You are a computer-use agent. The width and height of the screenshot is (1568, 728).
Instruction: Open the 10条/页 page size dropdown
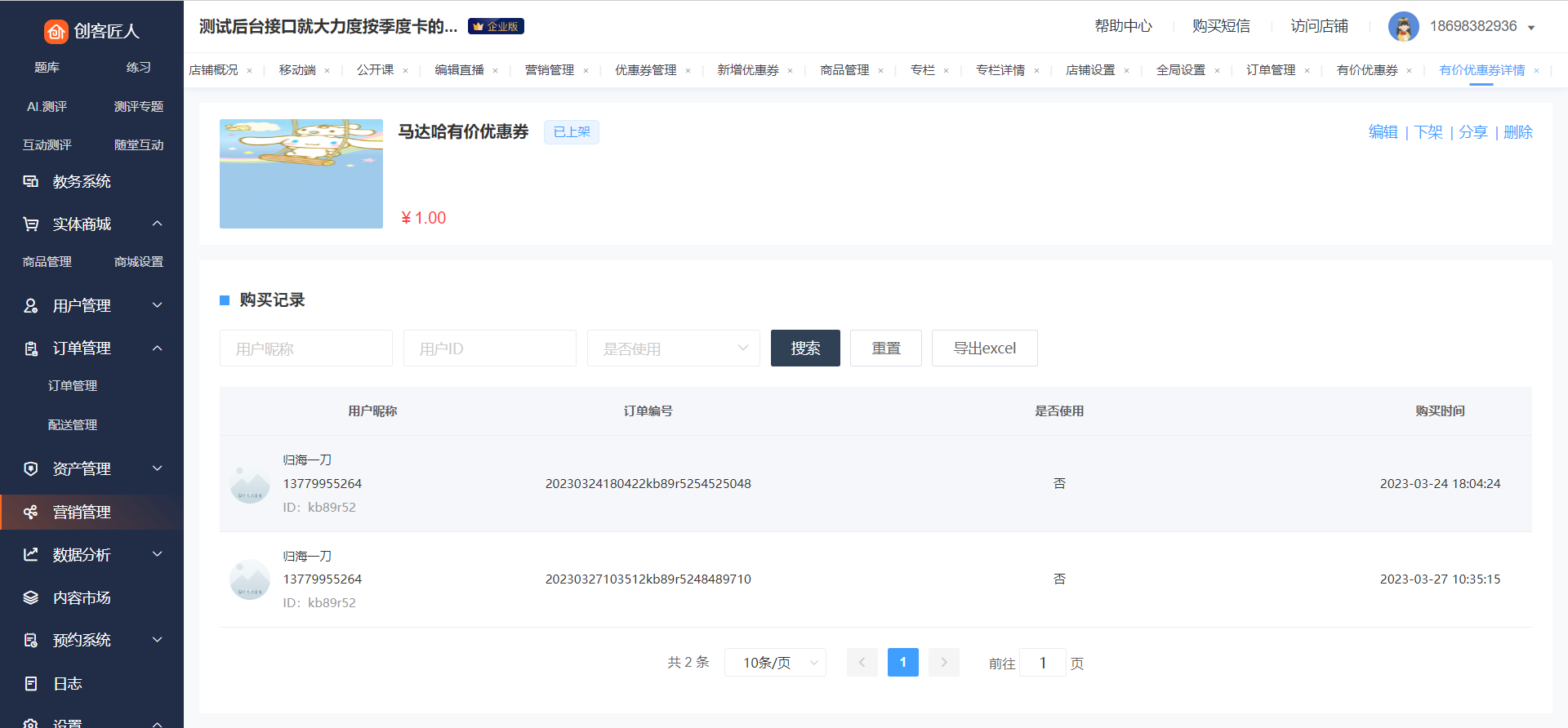tap(774, 663)
